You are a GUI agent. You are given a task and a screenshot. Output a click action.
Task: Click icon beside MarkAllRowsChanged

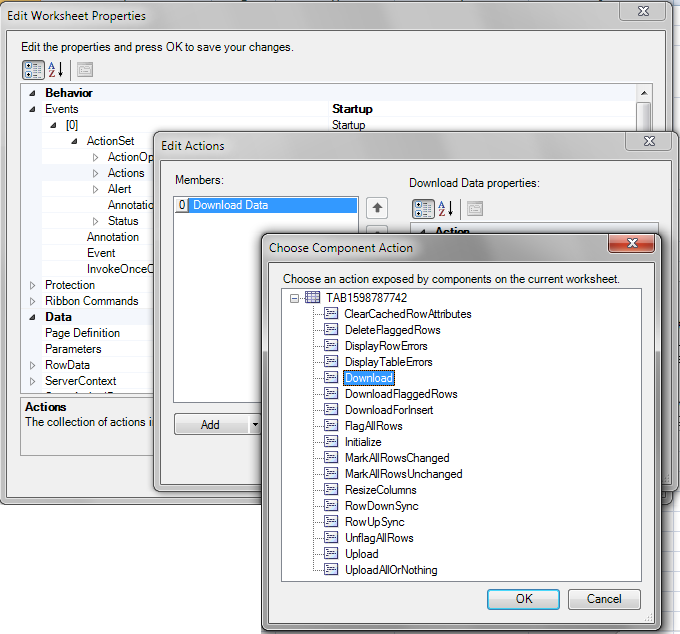(331, 458)
